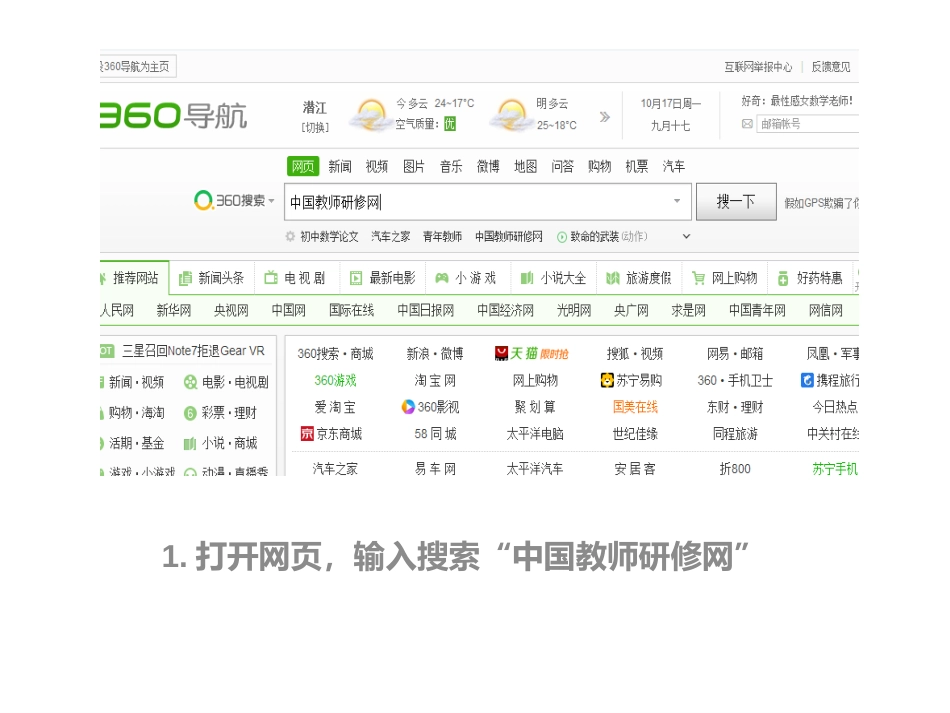
Task: Open the 360搜索 engine dropdown arrow
Action: pyautogui.click(x=271, y=201)
